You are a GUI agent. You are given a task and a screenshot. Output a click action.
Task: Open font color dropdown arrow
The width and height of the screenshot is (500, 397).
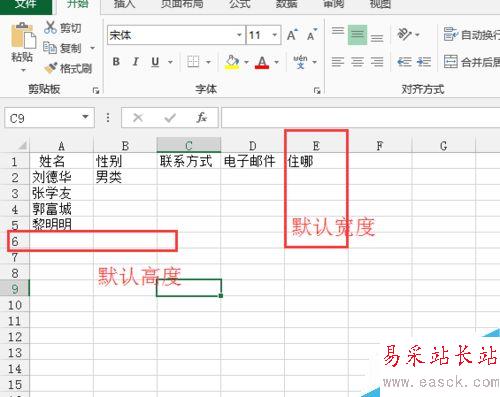point(276,62)
